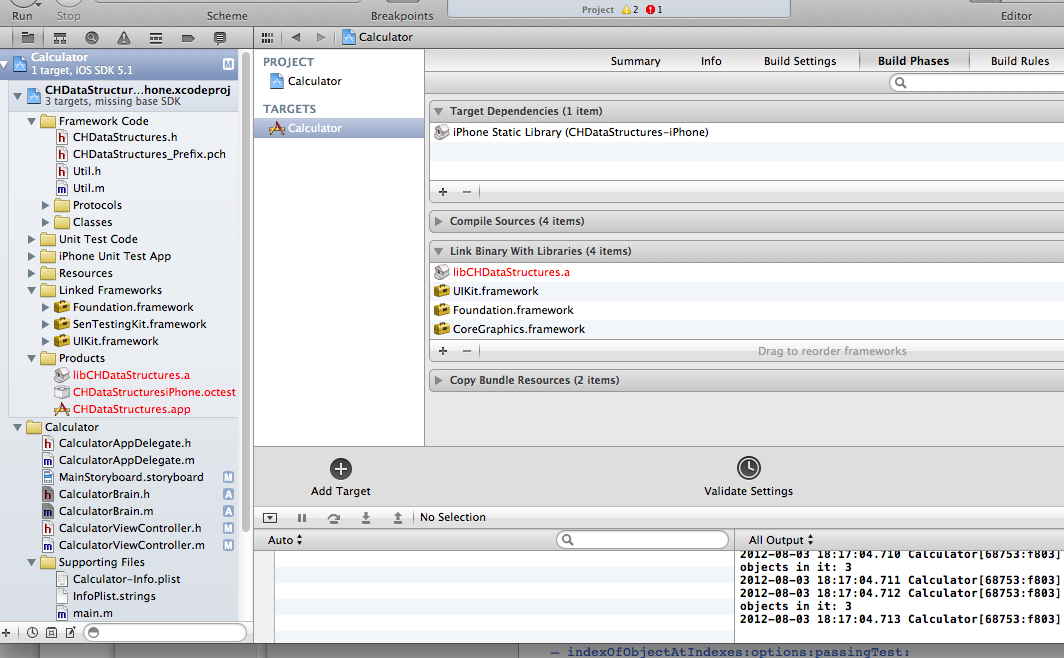
Task: Collapse the Products group
Action: tap(31, 358)
